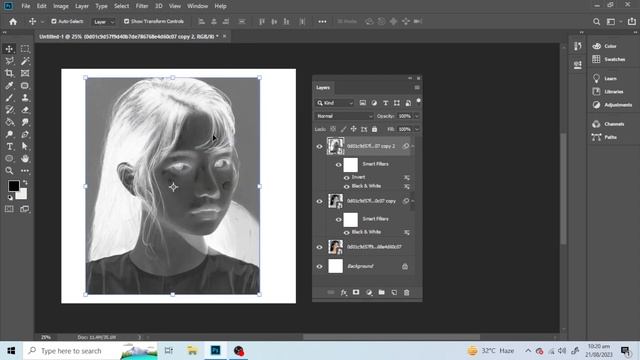Click the add layer style fx icon
The image size is (640, 360).
pos(344,293)
